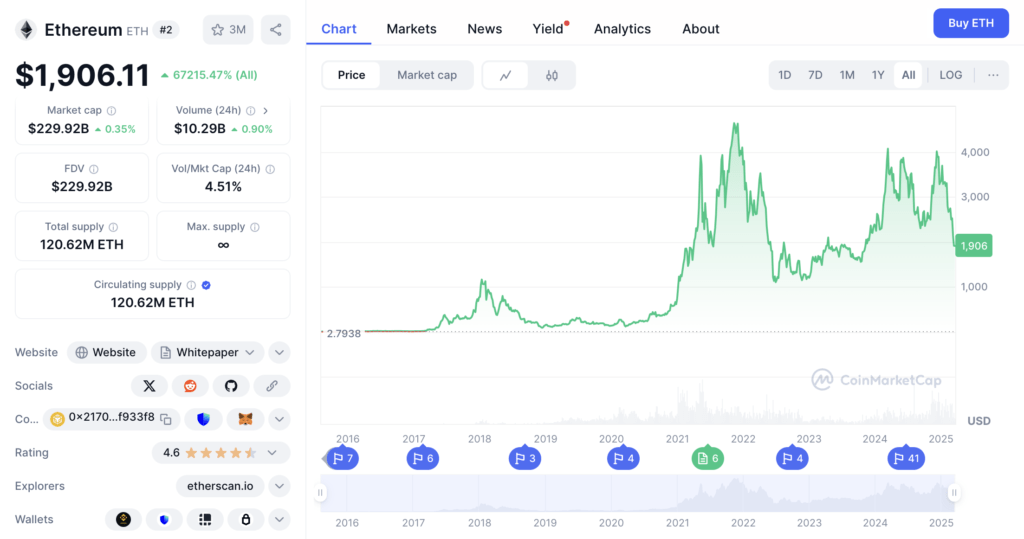Open the share icon button
The width and height of the screenshot is (1024, 539).
click(x=276, y=29)
